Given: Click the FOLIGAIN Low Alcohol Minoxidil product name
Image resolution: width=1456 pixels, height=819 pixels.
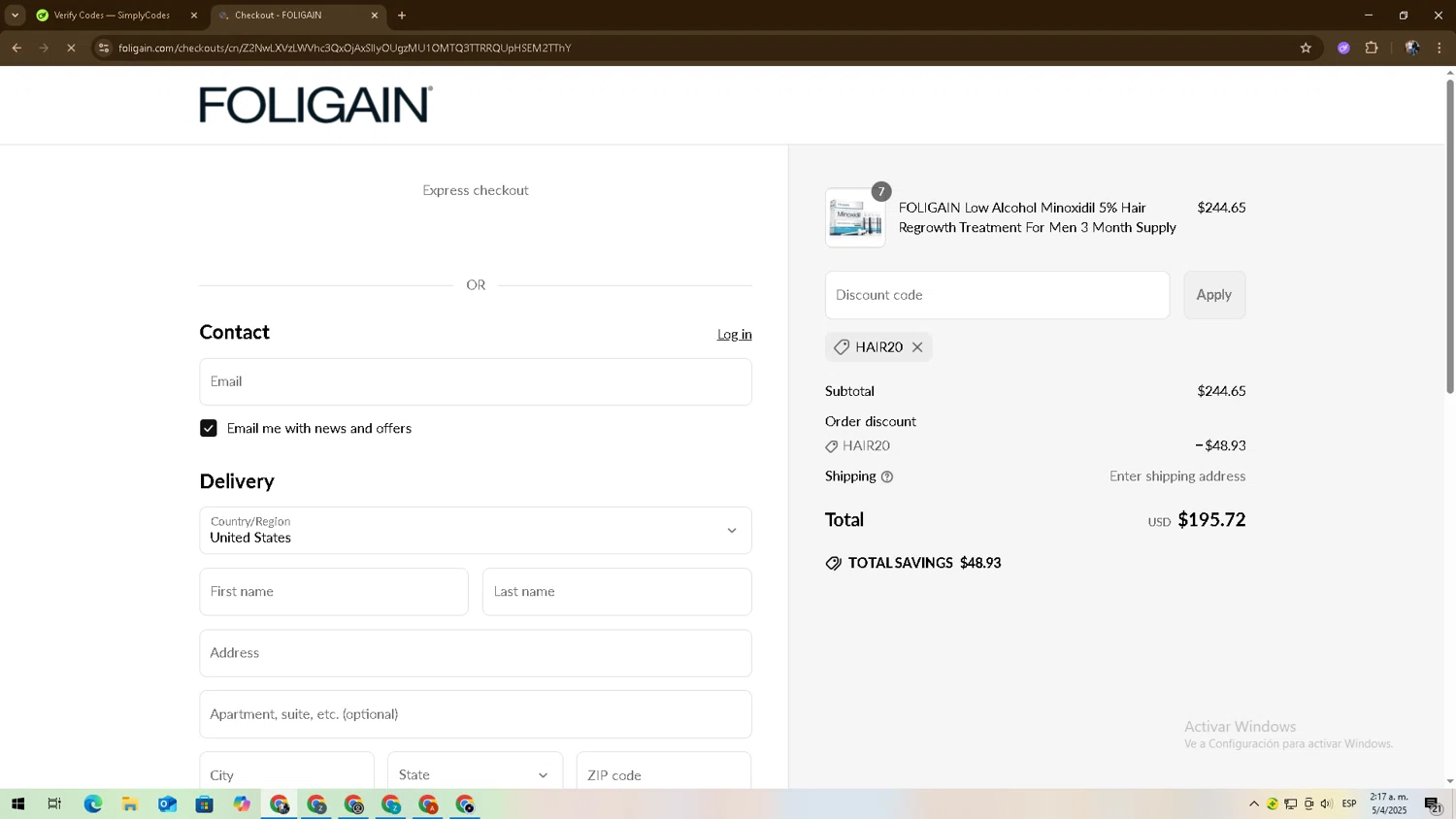Looking at the screenshot, I should click(x=1037, y=217).
